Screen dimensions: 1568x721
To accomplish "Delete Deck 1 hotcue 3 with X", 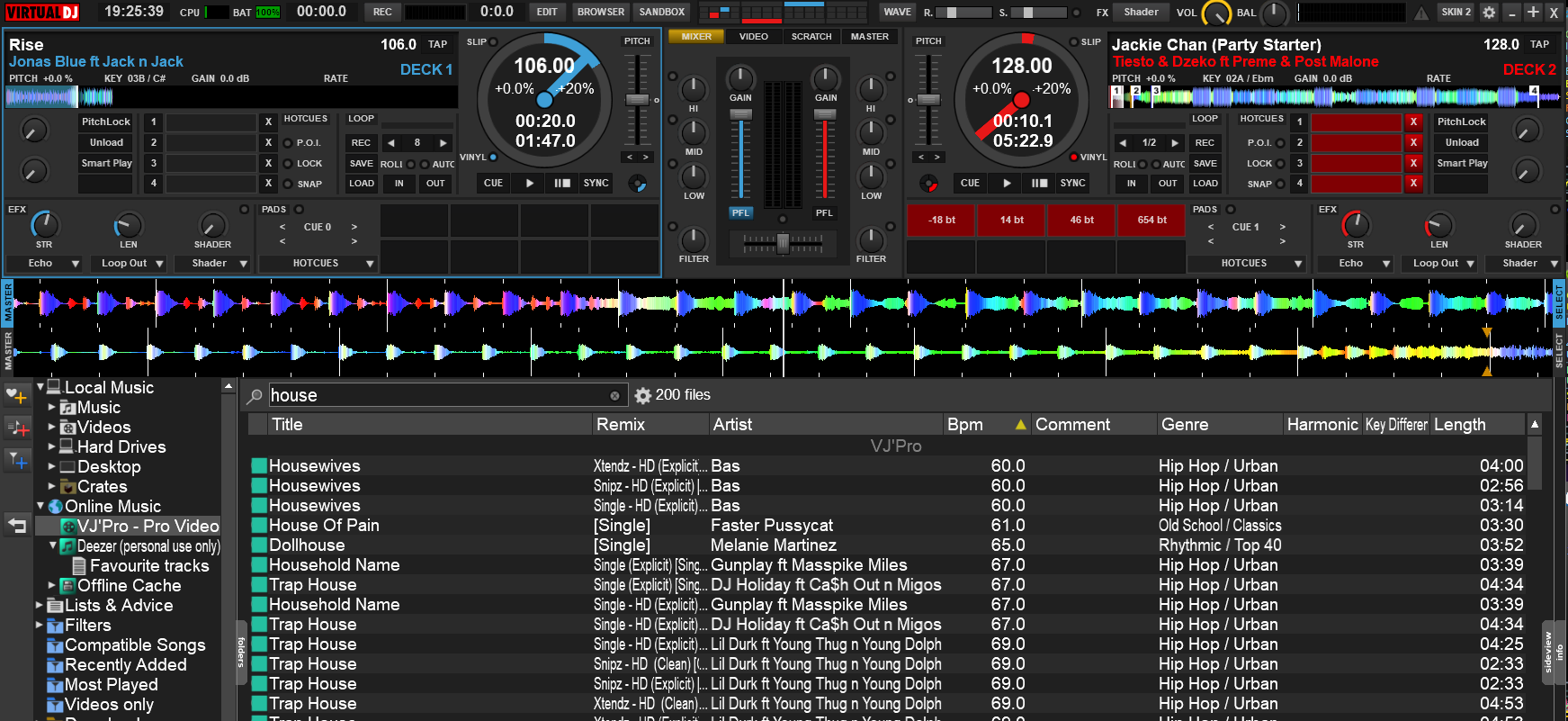I will 268,163.
